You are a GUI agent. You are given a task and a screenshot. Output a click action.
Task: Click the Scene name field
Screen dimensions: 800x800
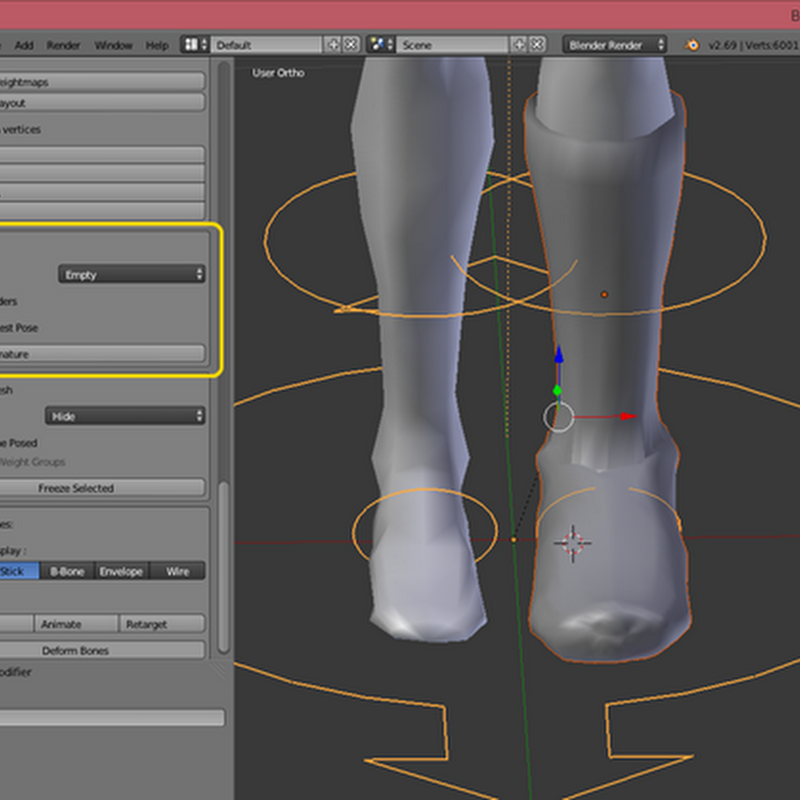coord(453,45)
